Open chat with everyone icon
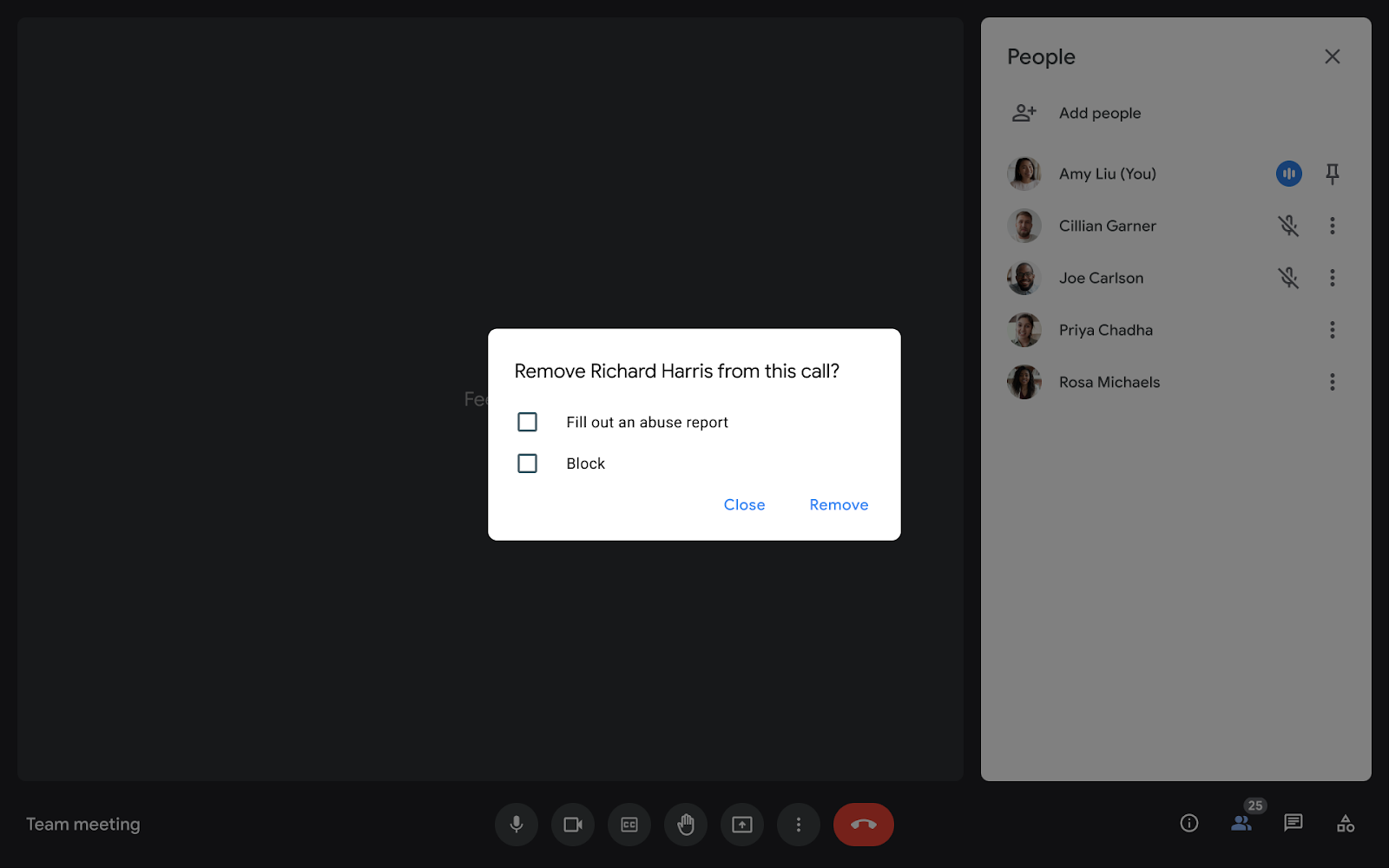This screenshot has width=1389, height=868. (x=1294, y=823)
